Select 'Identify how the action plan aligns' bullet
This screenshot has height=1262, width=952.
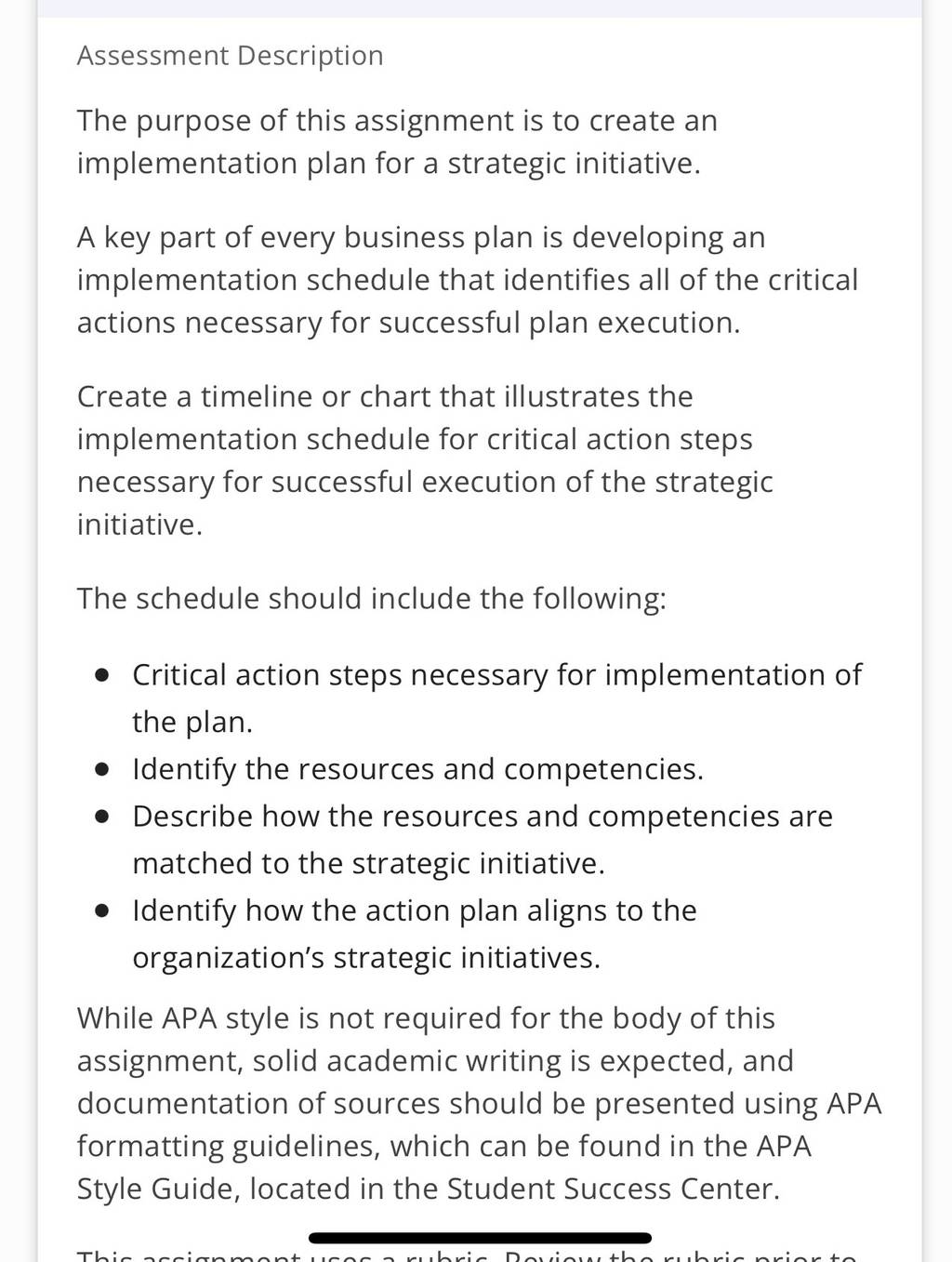point(415,934)
